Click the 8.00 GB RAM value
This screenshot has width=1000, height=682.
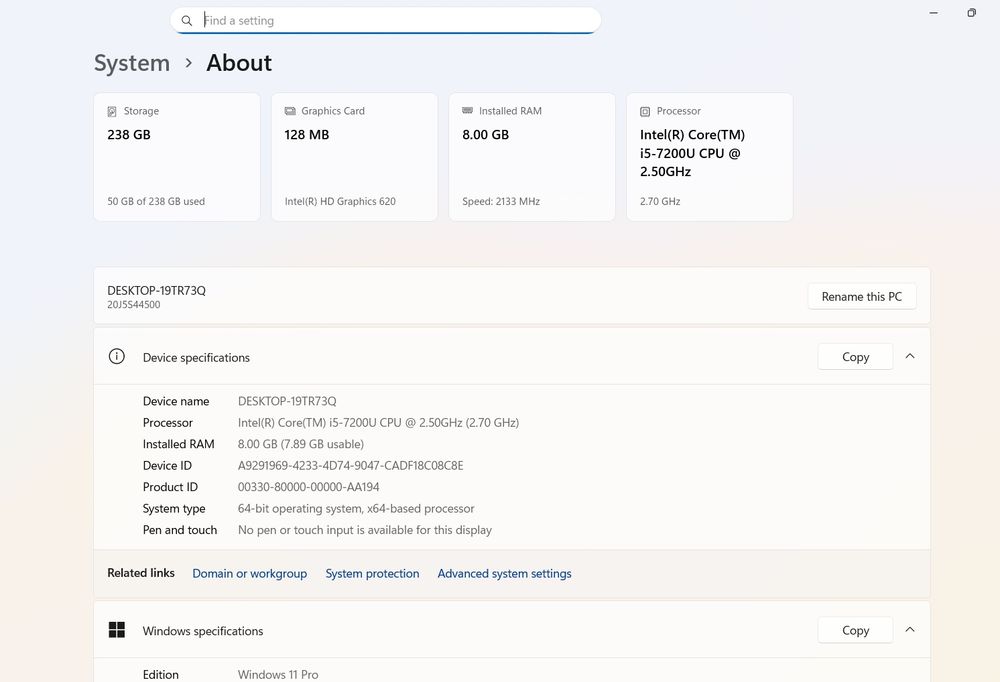[x=485, y=135]
